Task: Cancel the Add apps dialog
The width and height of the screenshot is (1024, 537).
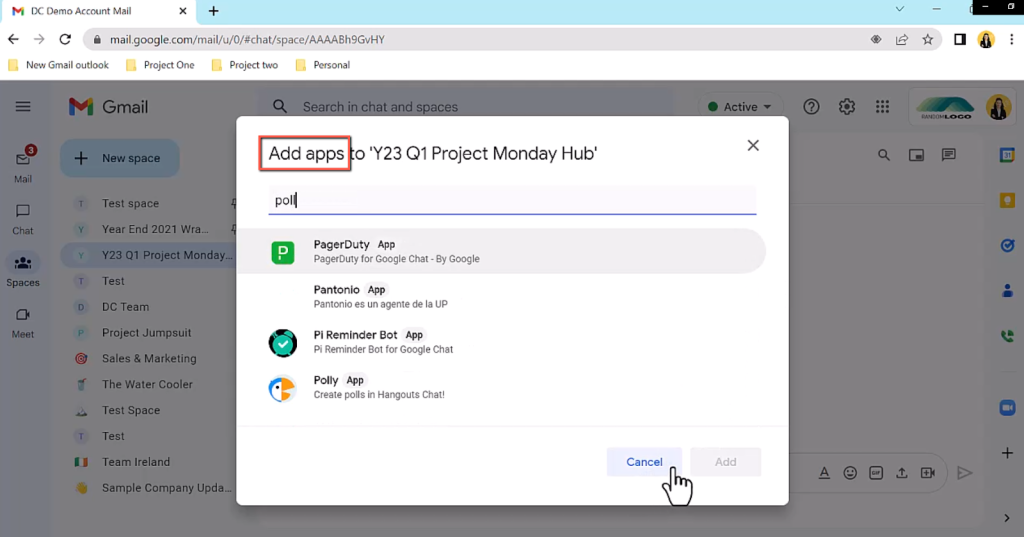Action: click(x=644, y=462)
